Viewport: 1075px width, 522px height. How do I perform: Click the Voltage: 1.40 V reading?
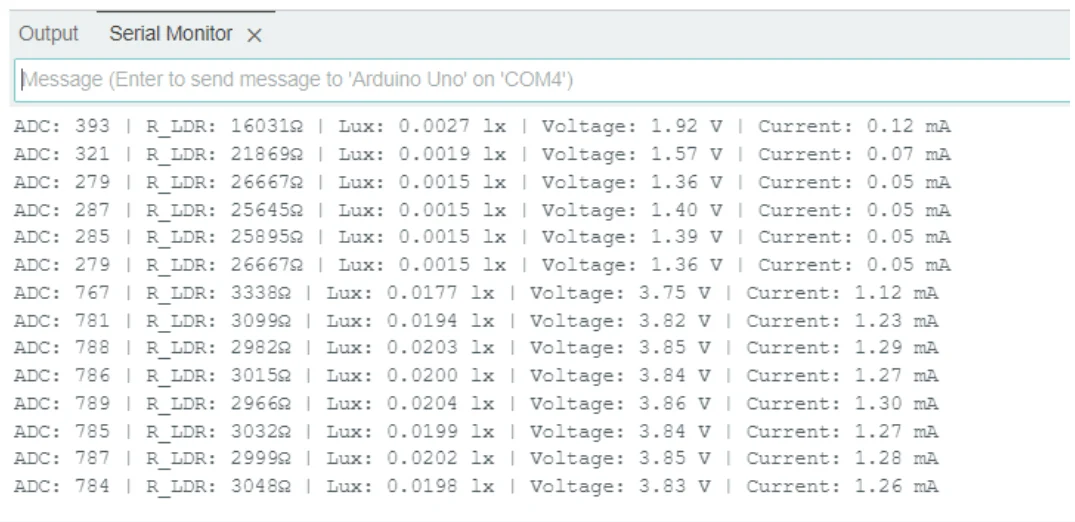tap(631, 210)
